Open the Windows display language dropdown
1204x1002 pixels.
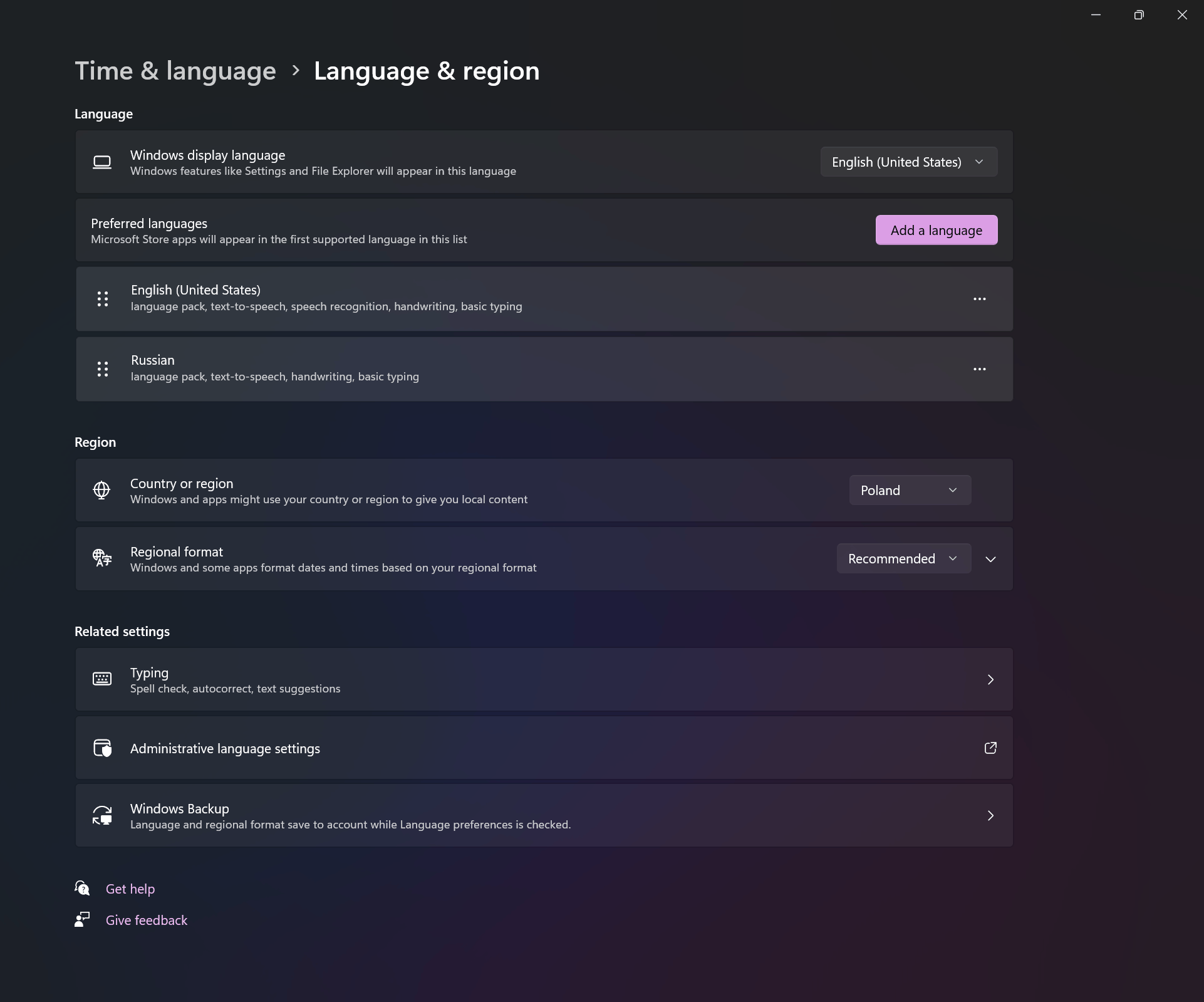(908, 162)
